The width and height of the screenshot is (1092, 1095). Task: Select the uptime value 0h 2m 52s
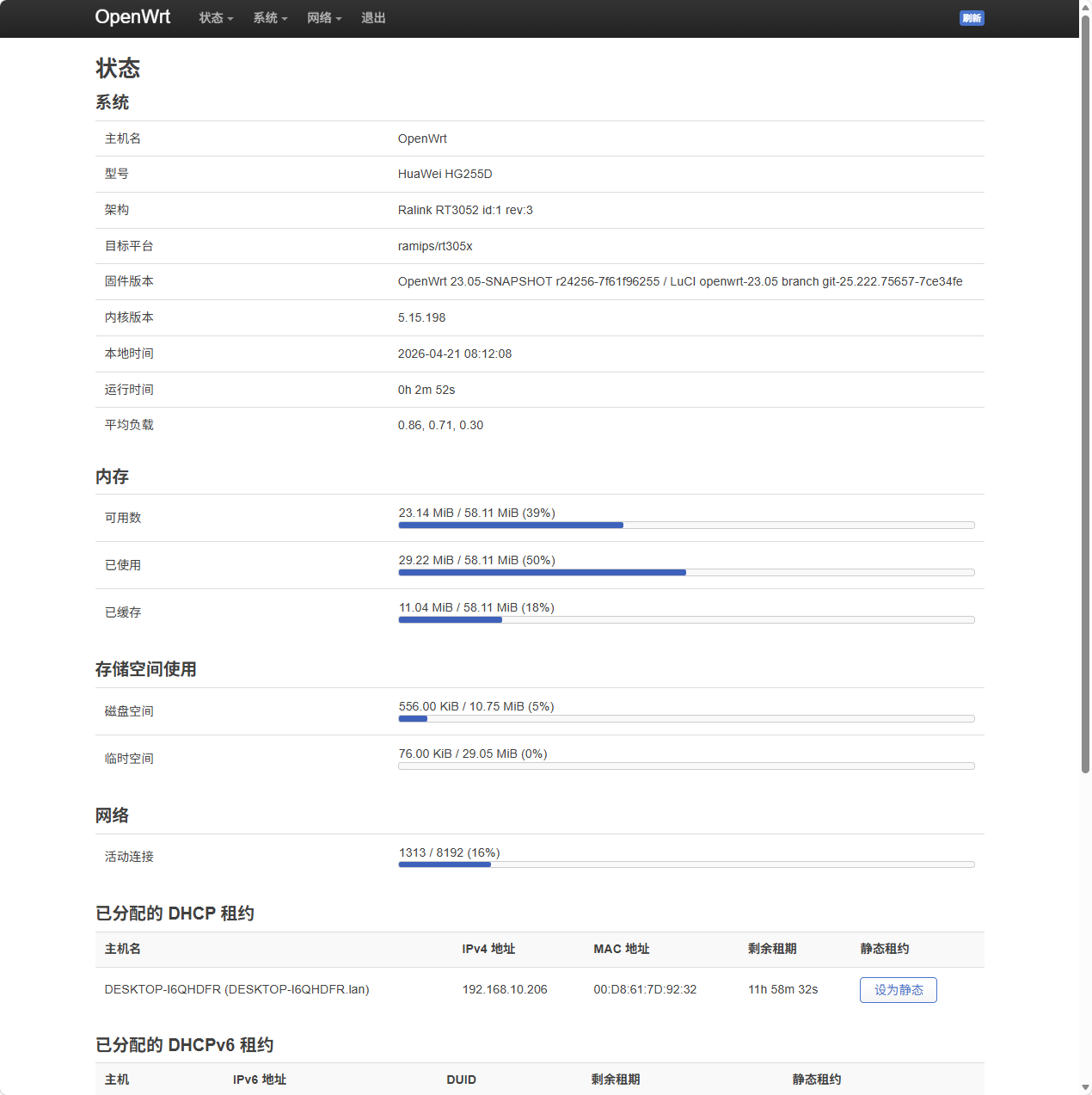(426, 390)
